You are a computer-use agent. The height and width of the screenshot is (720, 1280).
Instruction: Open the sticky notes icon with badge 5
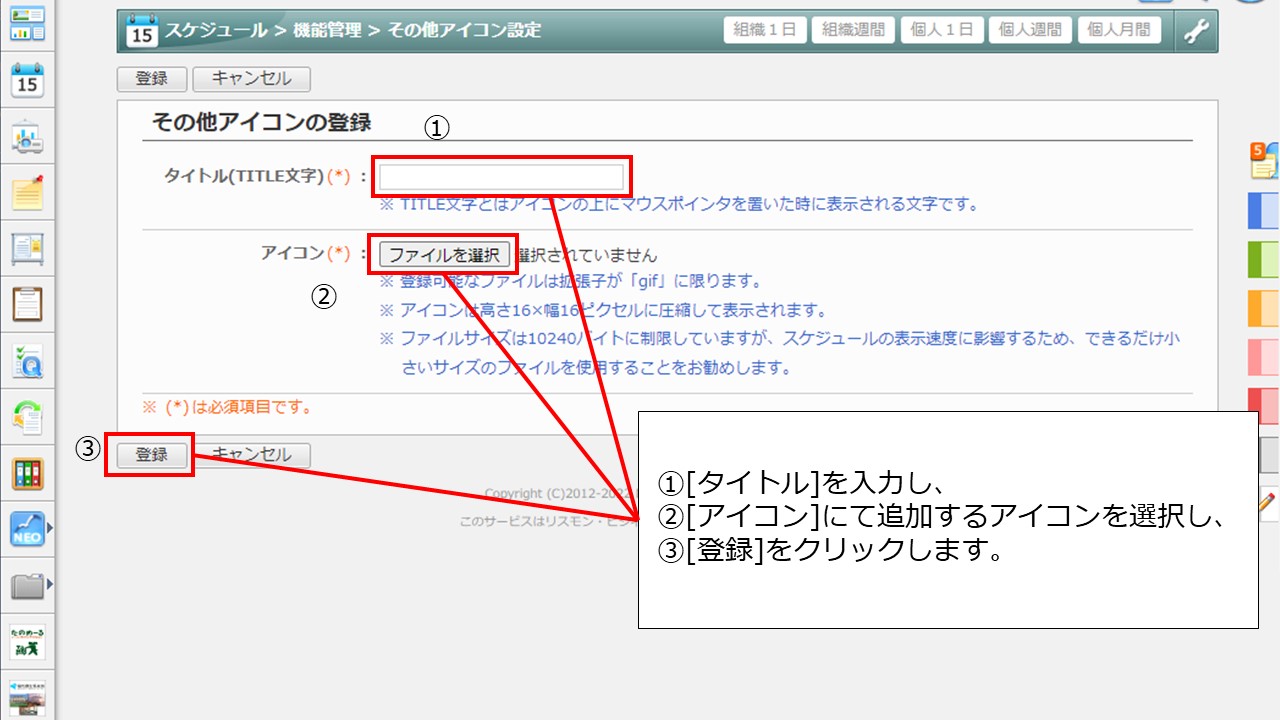point(1265,161)
